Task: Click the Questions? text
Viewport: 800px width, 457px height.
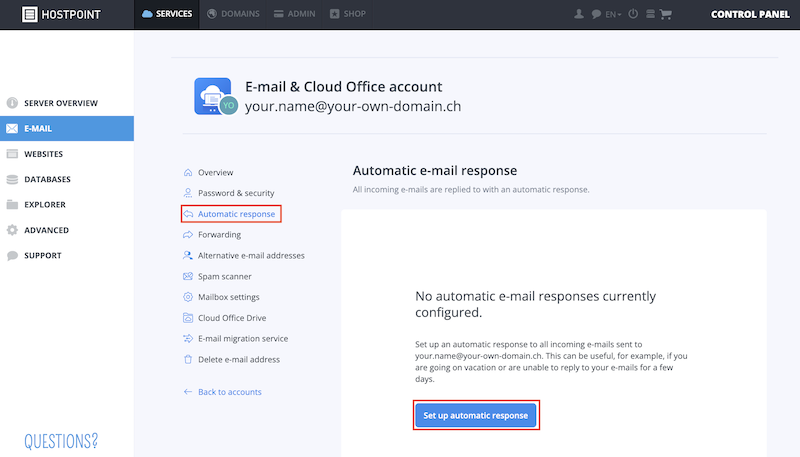Action: (x=61, y=441)
